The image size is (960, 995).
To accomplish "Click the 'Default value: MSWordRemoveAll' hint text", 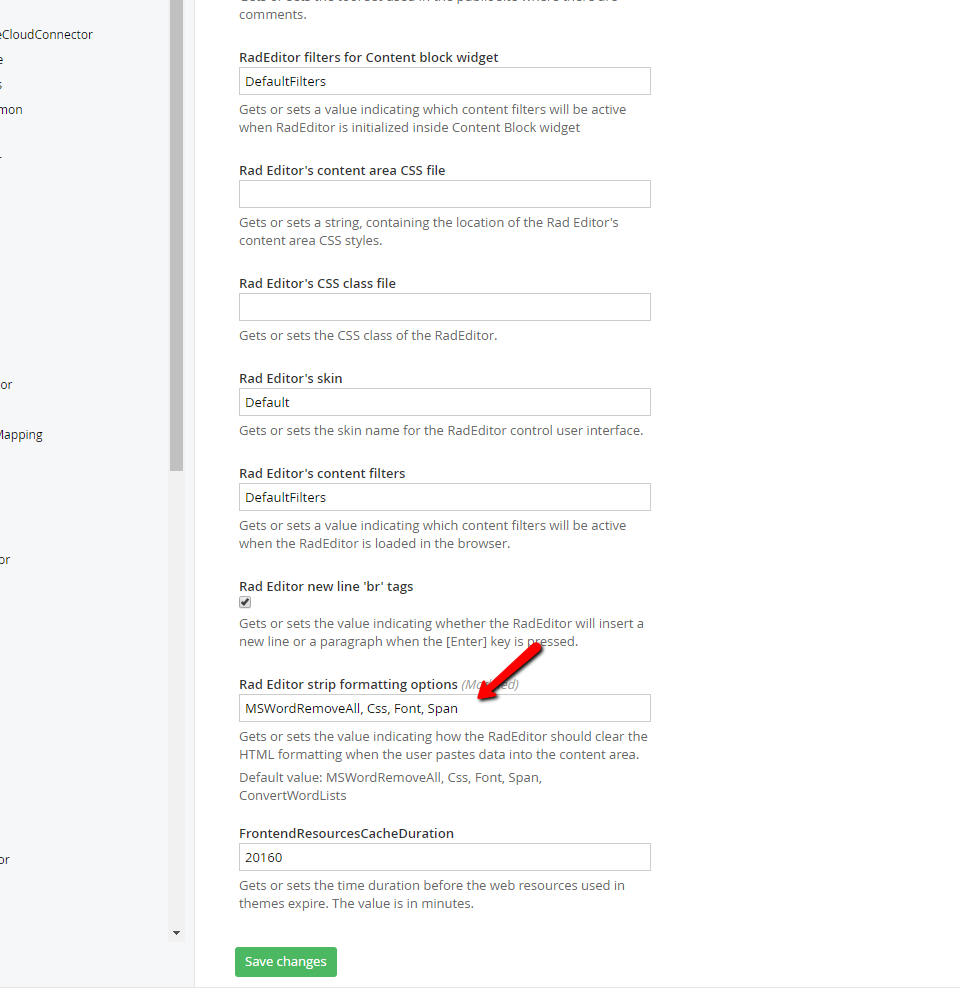I will pyautogui.click(x=390, y=786).
